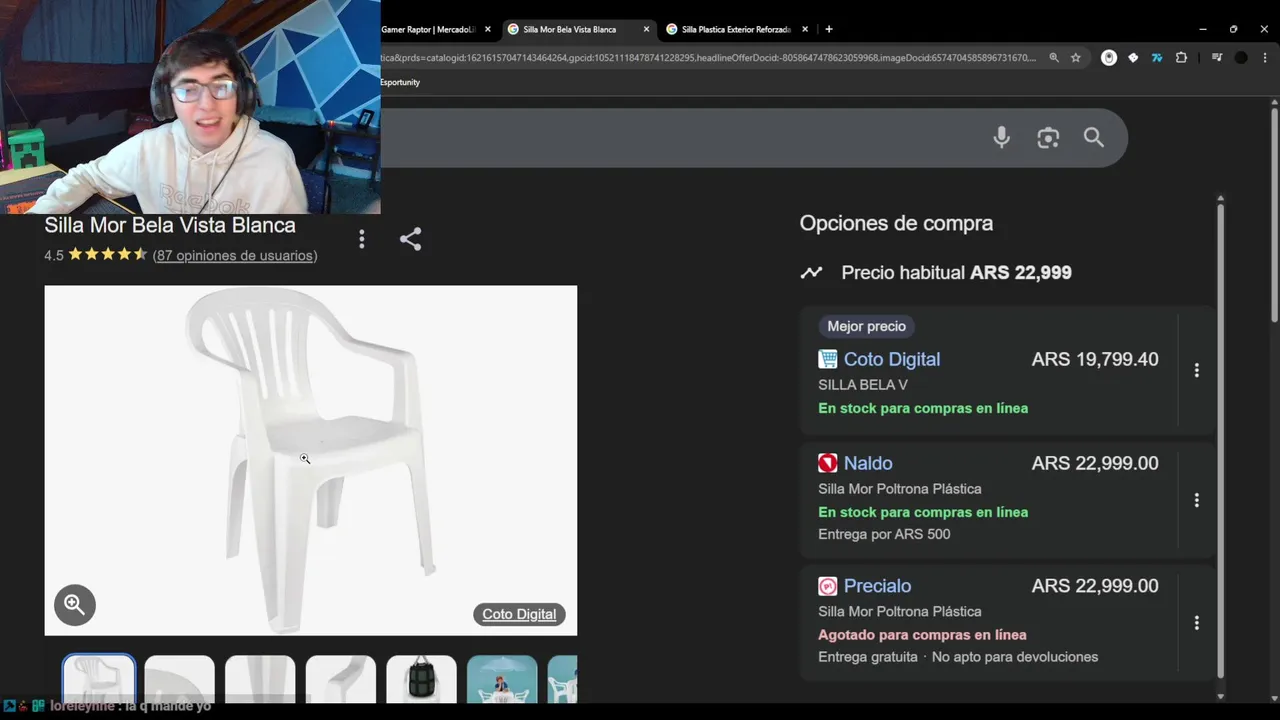Open Naldo store link
This screenshot has width=1280, height=720.
click(x=868, y=463)
